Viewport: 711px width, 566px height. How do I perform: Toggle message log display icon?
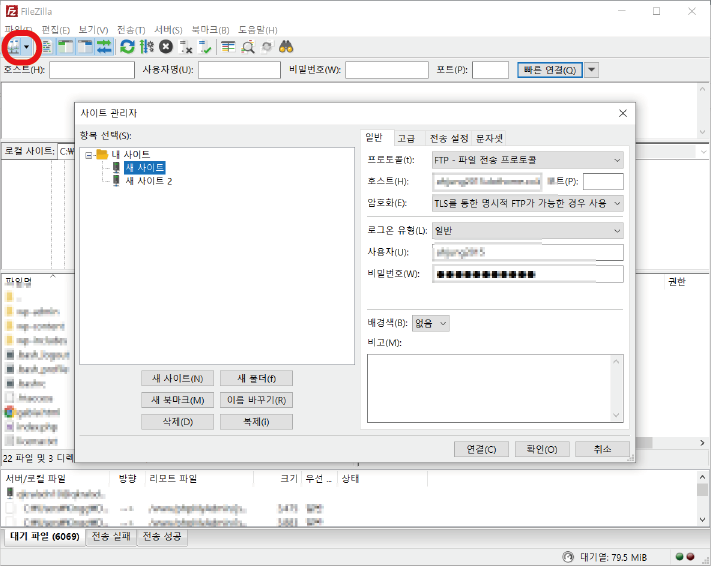tap(46, 47)
